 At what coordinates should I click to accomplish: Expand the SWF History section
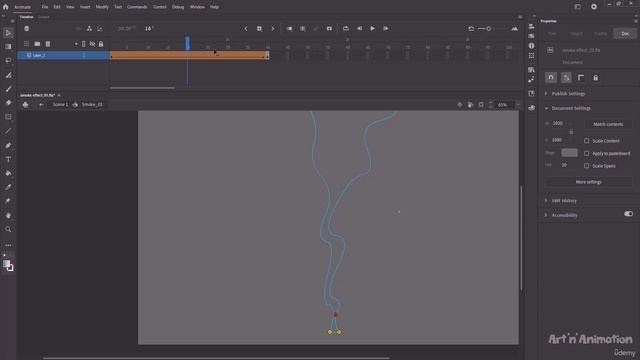click(546, 200)
